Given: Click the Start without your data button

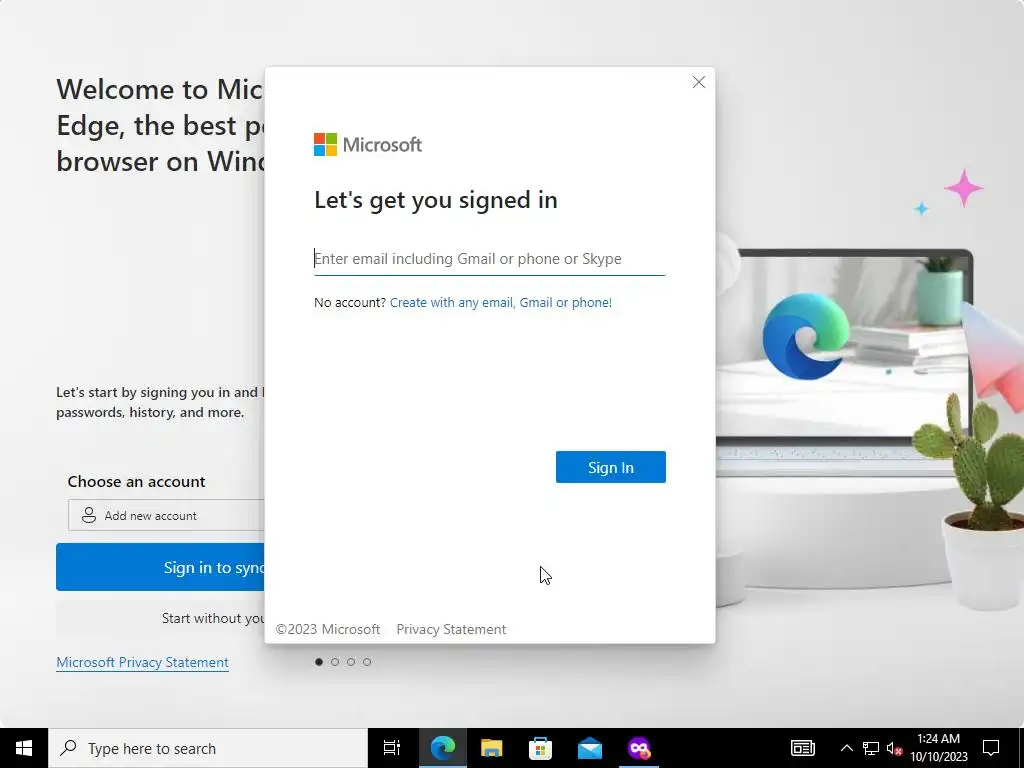Looking at the screenshot, I should 161,618.
